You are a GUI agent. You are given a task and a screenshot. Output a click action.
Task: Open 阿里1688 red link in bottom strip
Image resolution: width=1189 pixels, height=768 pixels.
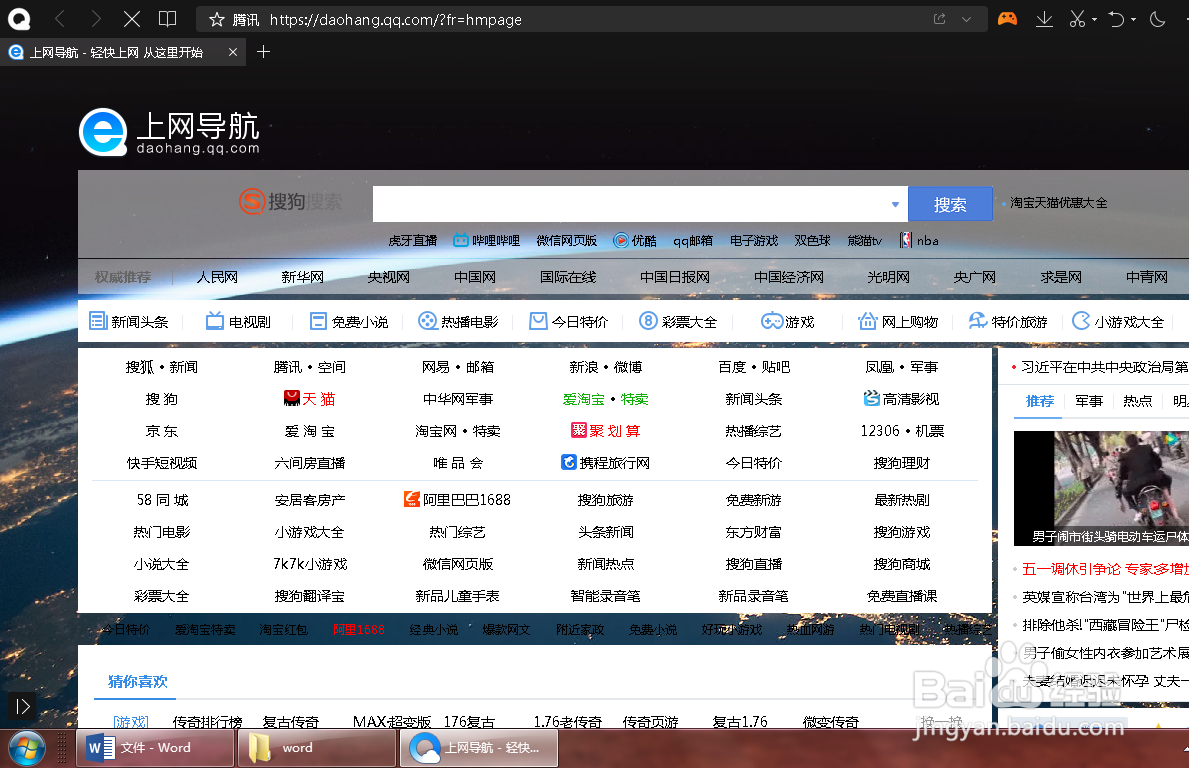pos(359,629)
